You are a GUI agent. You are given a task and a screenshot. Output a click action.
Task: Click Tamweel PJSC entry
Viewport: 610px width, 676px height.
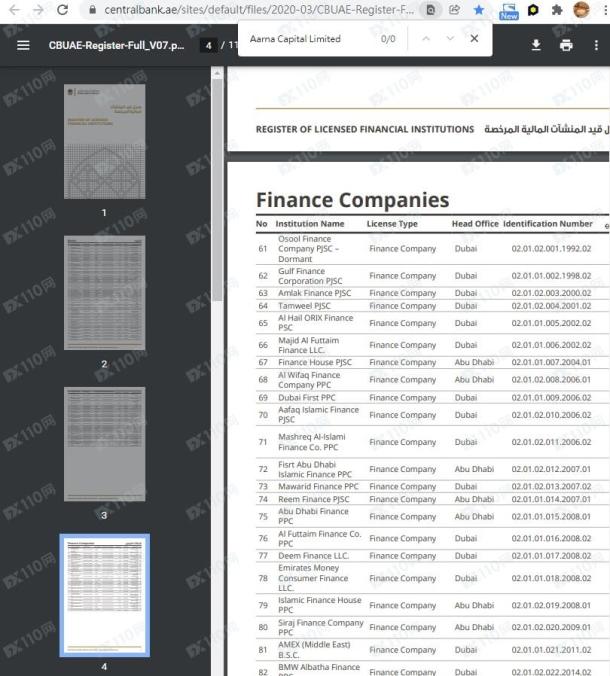(x=304, y=306)
